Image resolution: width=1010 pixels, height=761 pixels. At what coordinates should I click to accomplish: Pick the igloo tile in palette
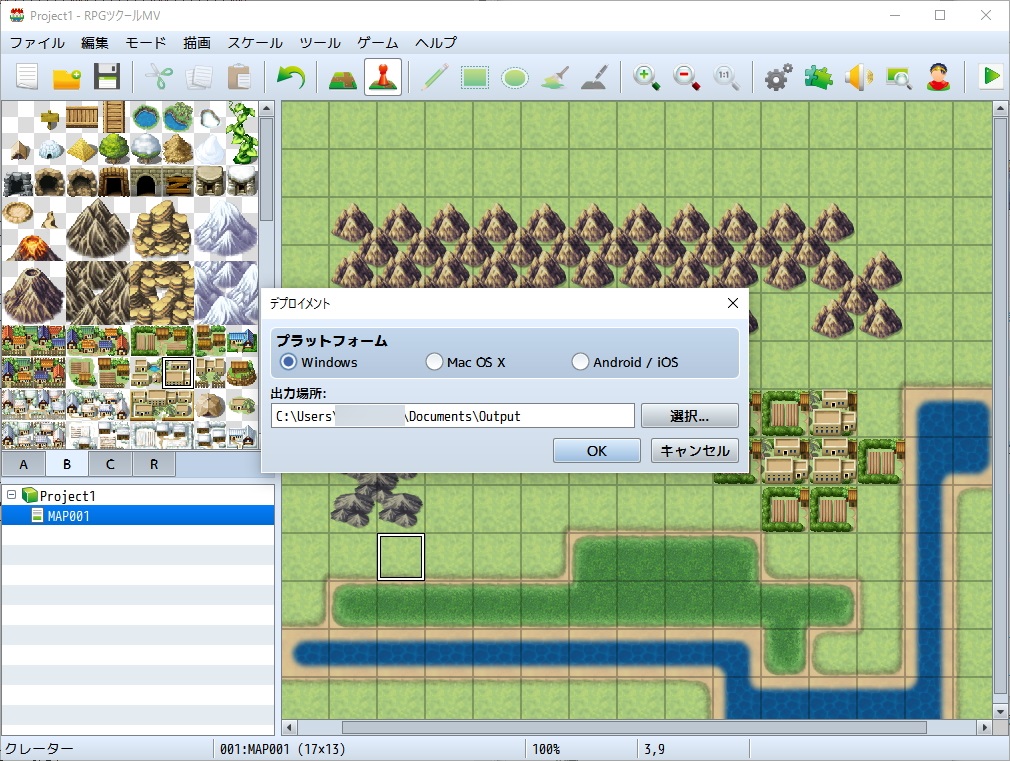tap(50, 150)
